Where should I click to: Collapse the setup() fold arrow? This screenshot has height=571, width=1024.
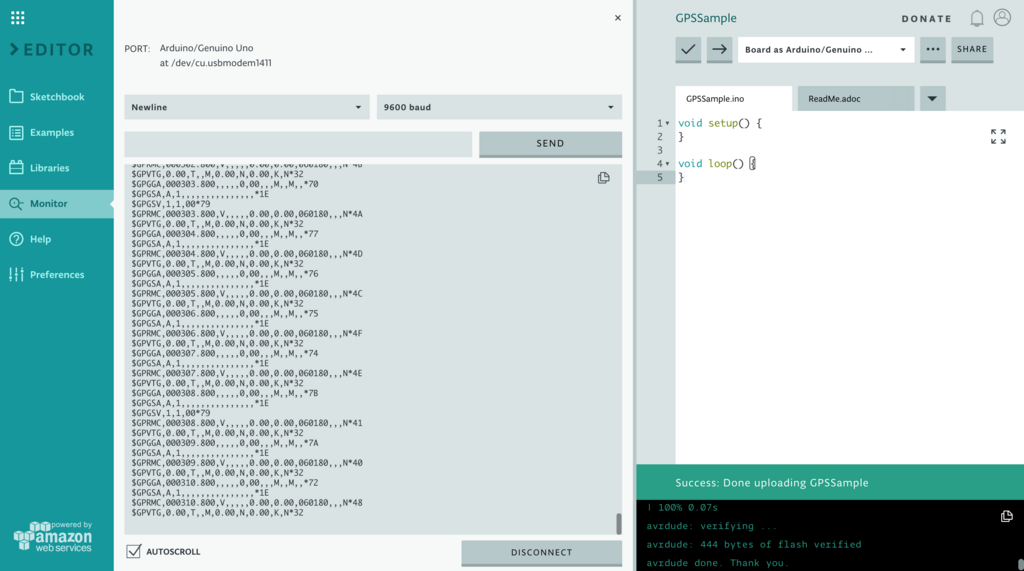coord(667,123)
